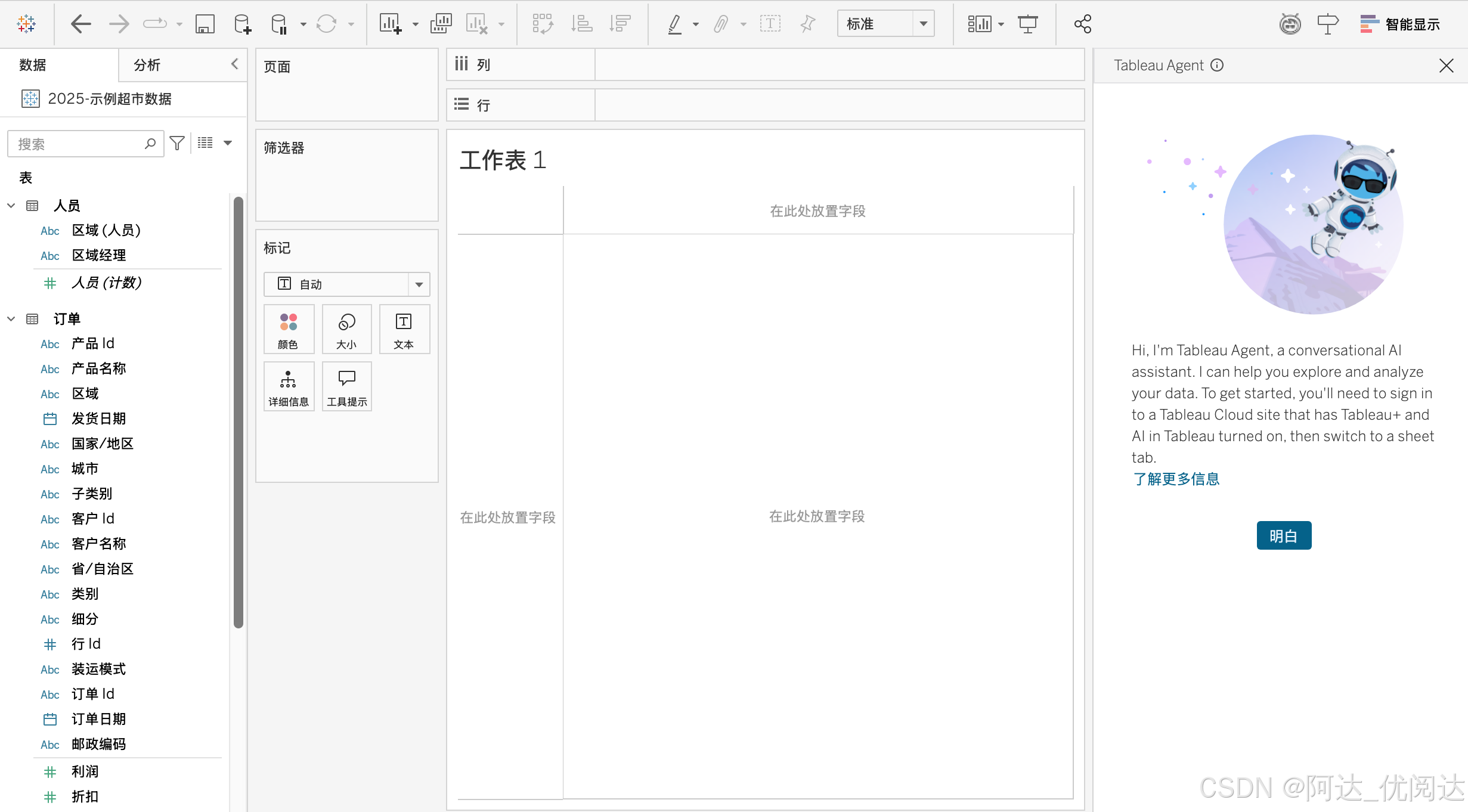Click the Share workbook icon
Screen dimensions: 1468x812
[1083, 24]
